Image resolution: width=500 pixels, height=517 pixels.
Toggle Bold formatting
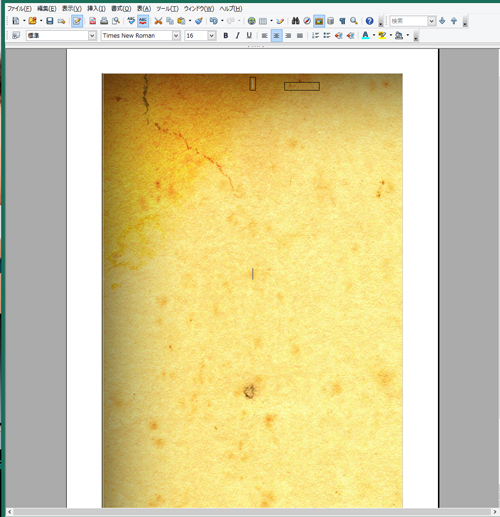pos(226,35)
